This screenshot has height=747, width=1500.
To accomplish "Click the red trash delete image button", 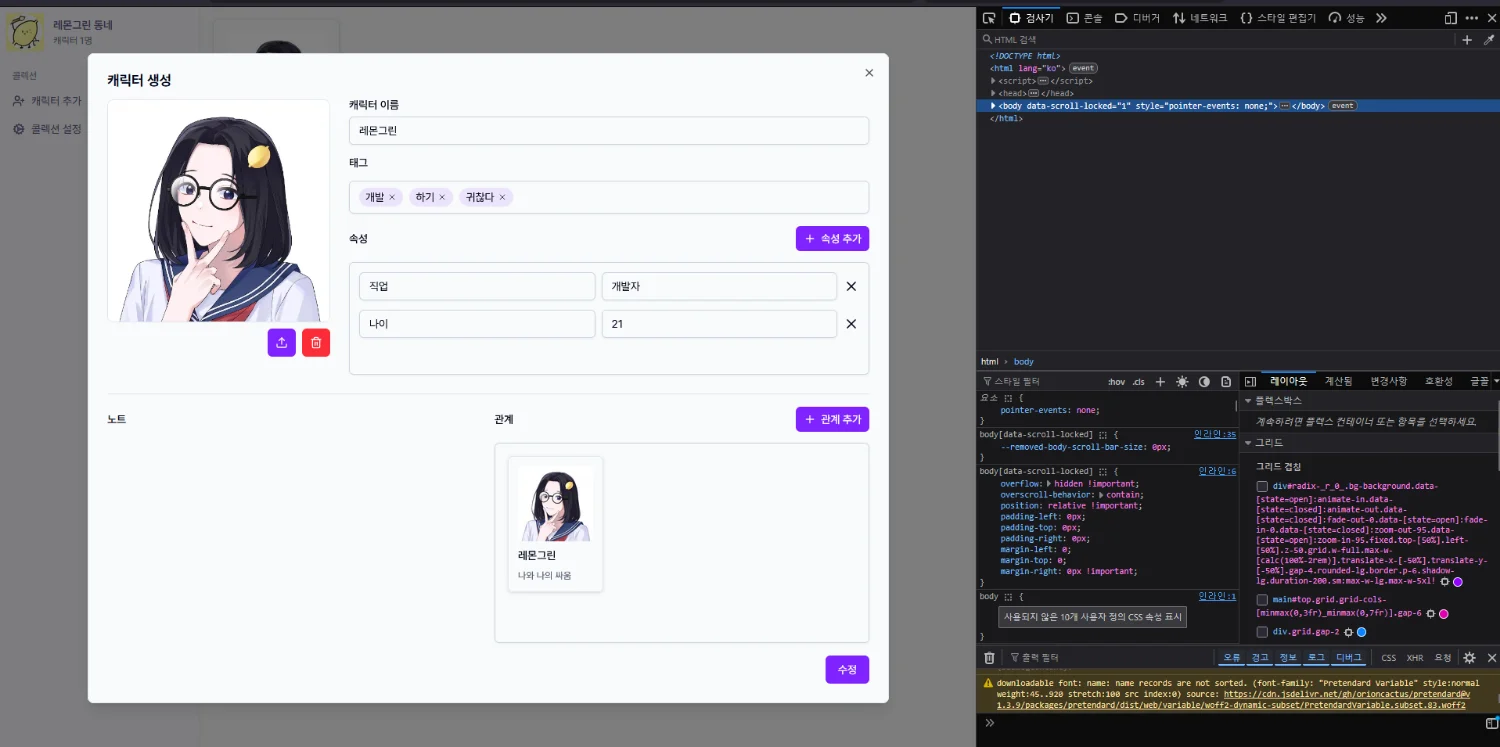I will tap(316, 343).
